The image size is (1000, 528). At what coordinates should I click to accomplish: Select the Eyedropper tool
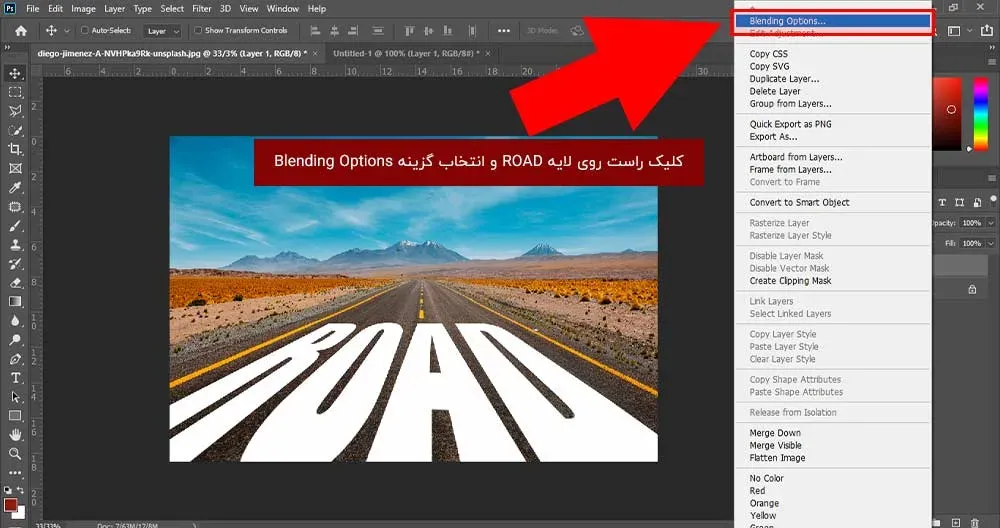pyautogui.click(x=15, y=187)
